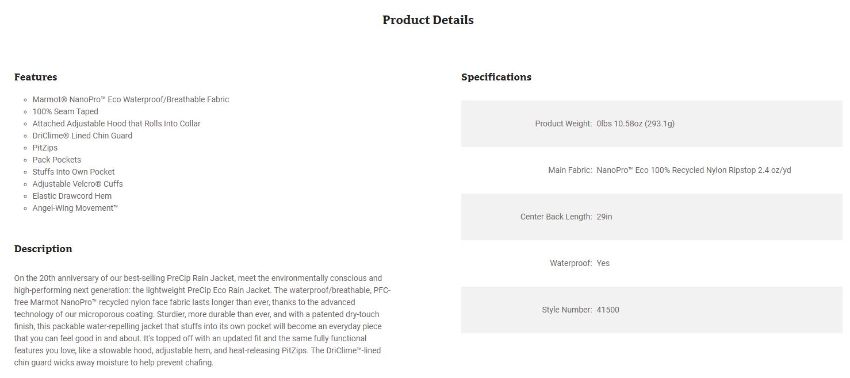Click the Center Back Length row
This screenshot has width=850, height=378.
coord(652,217)
